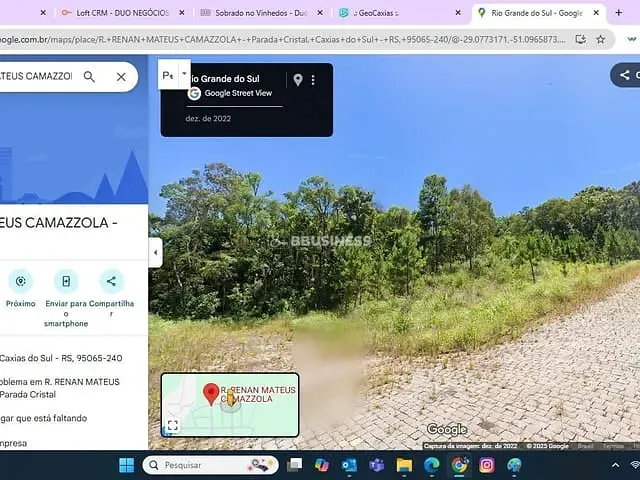640x480 pixels.
Task: Close the GeoCaxias tab
Action: click(x=458, y=13)
